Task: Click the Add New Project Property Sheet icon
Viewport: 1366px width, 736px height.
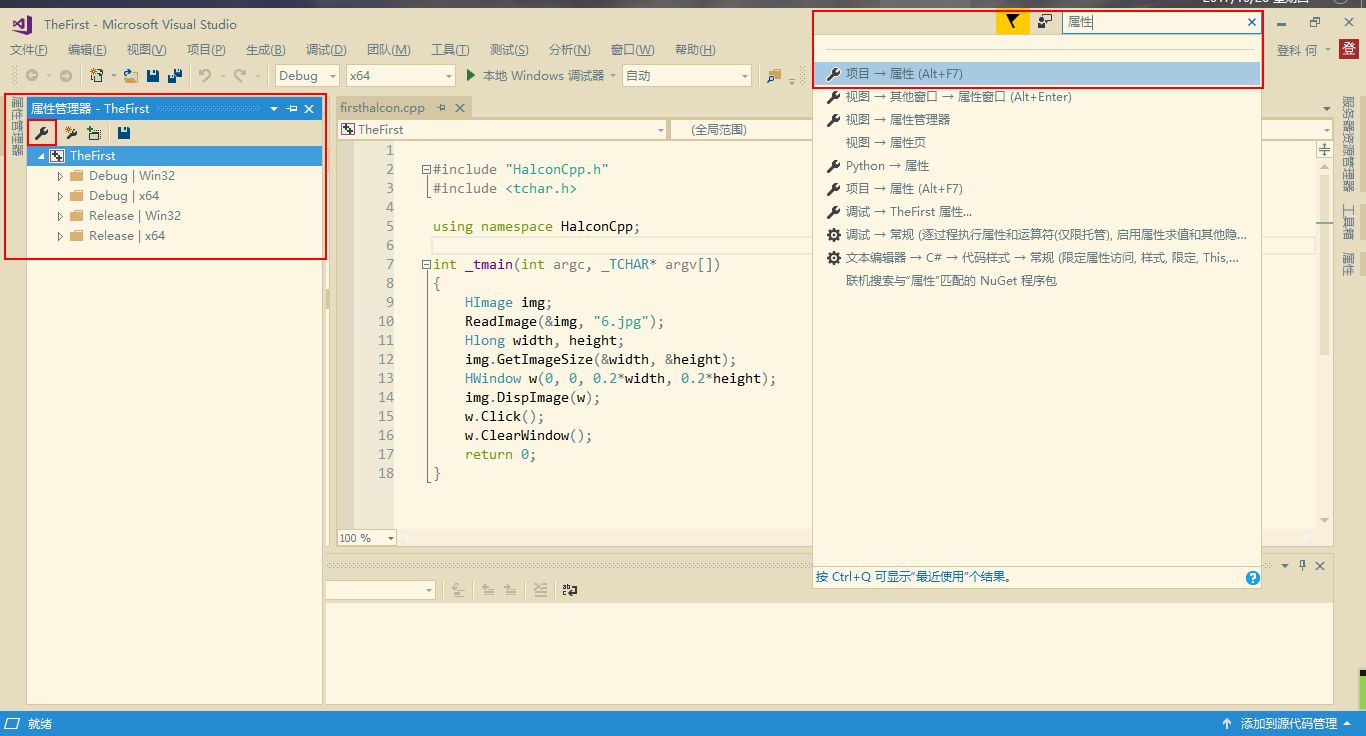Action: [70, 132]
